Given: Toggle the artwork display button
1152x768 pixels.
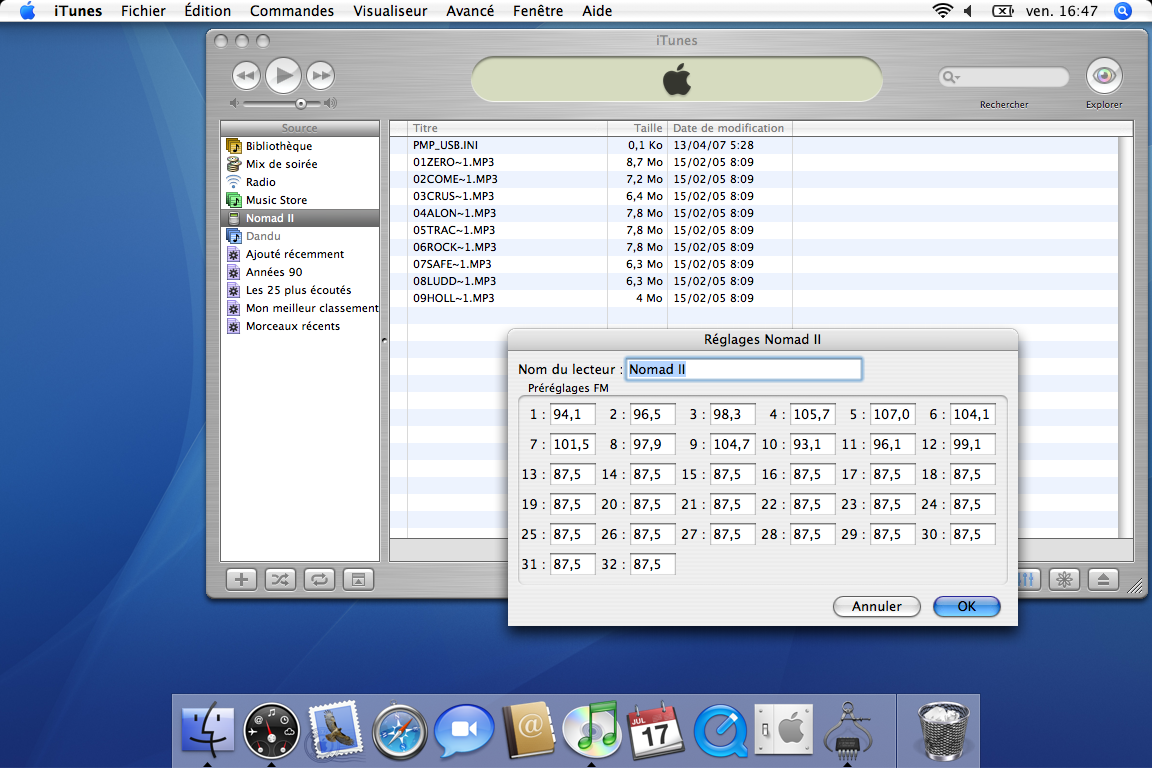Looking at the screenshot, I should pyautogui.click(x=359, y=580).
